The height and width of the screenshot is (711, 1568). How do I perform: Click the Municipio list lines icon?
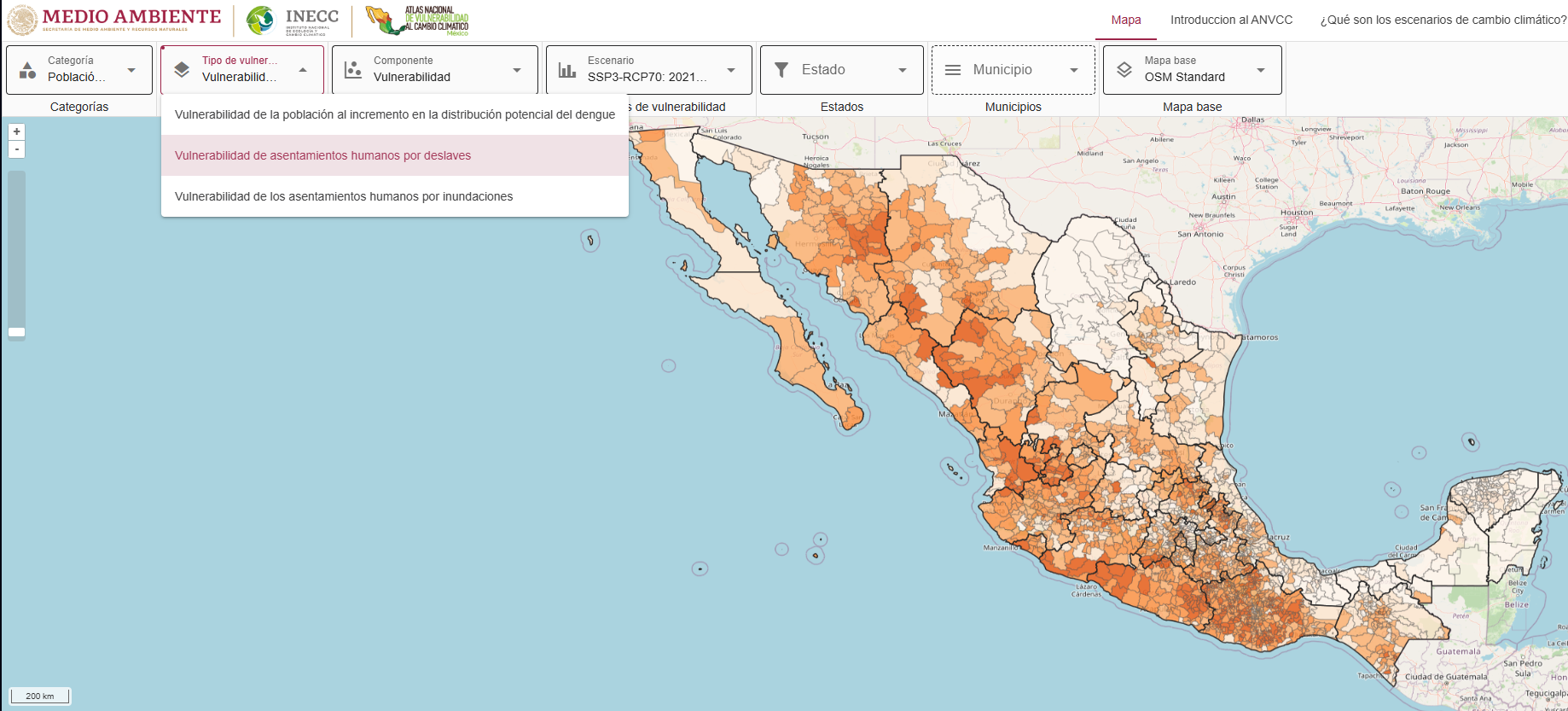(x=953, y=70)
